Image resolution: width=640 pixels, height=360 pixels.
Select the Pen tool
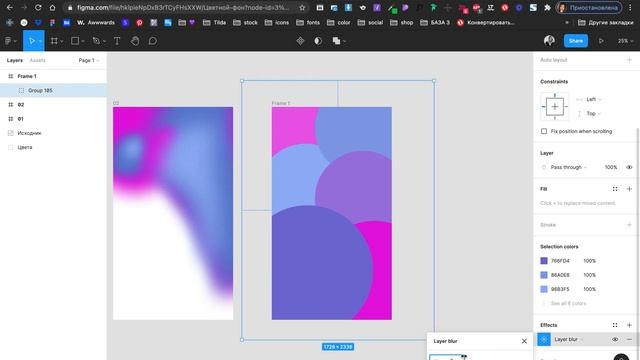[x=96, y=41]
